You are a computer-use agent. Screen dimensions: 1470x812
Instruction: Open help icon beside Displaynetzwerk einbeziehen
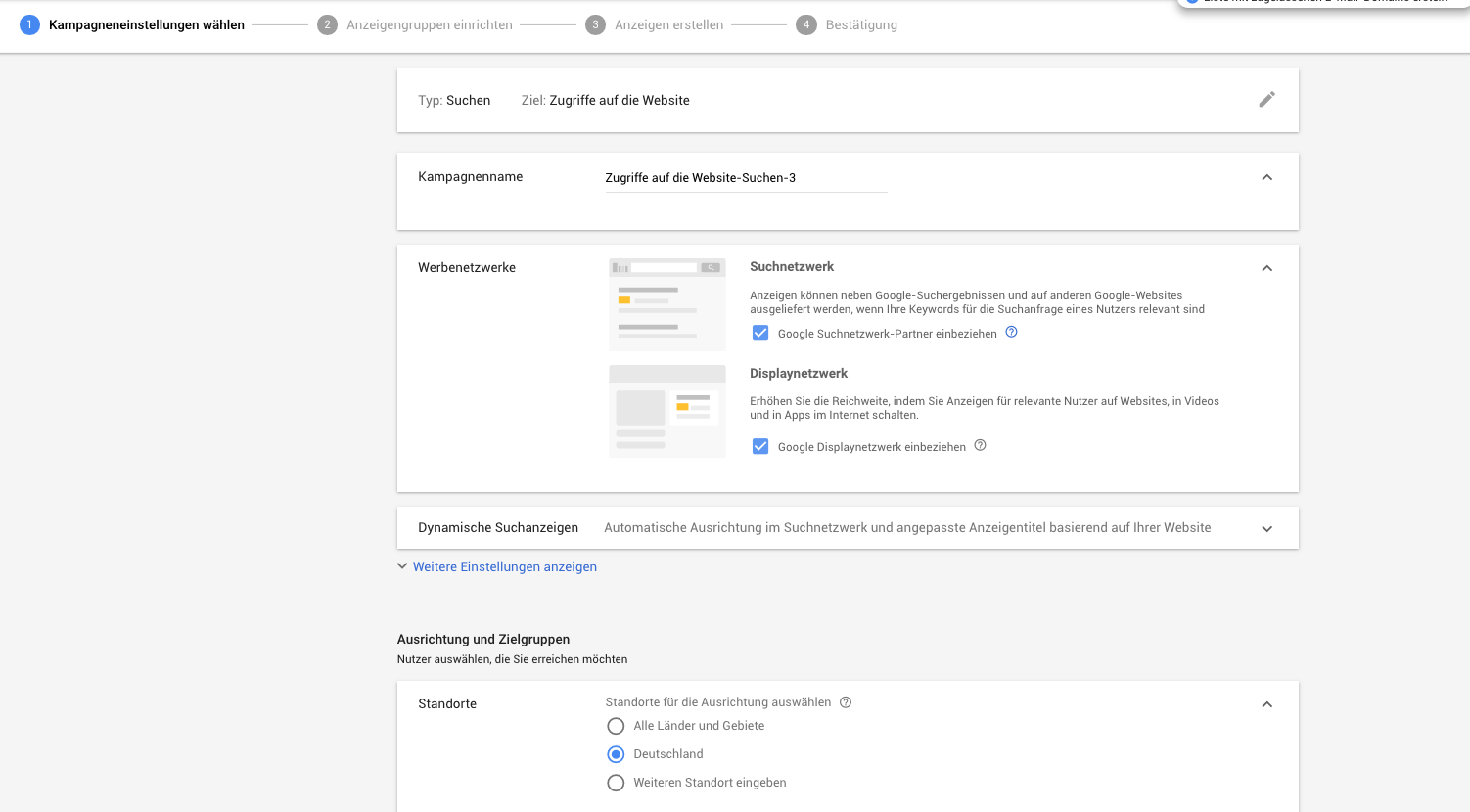pos(980,445)
